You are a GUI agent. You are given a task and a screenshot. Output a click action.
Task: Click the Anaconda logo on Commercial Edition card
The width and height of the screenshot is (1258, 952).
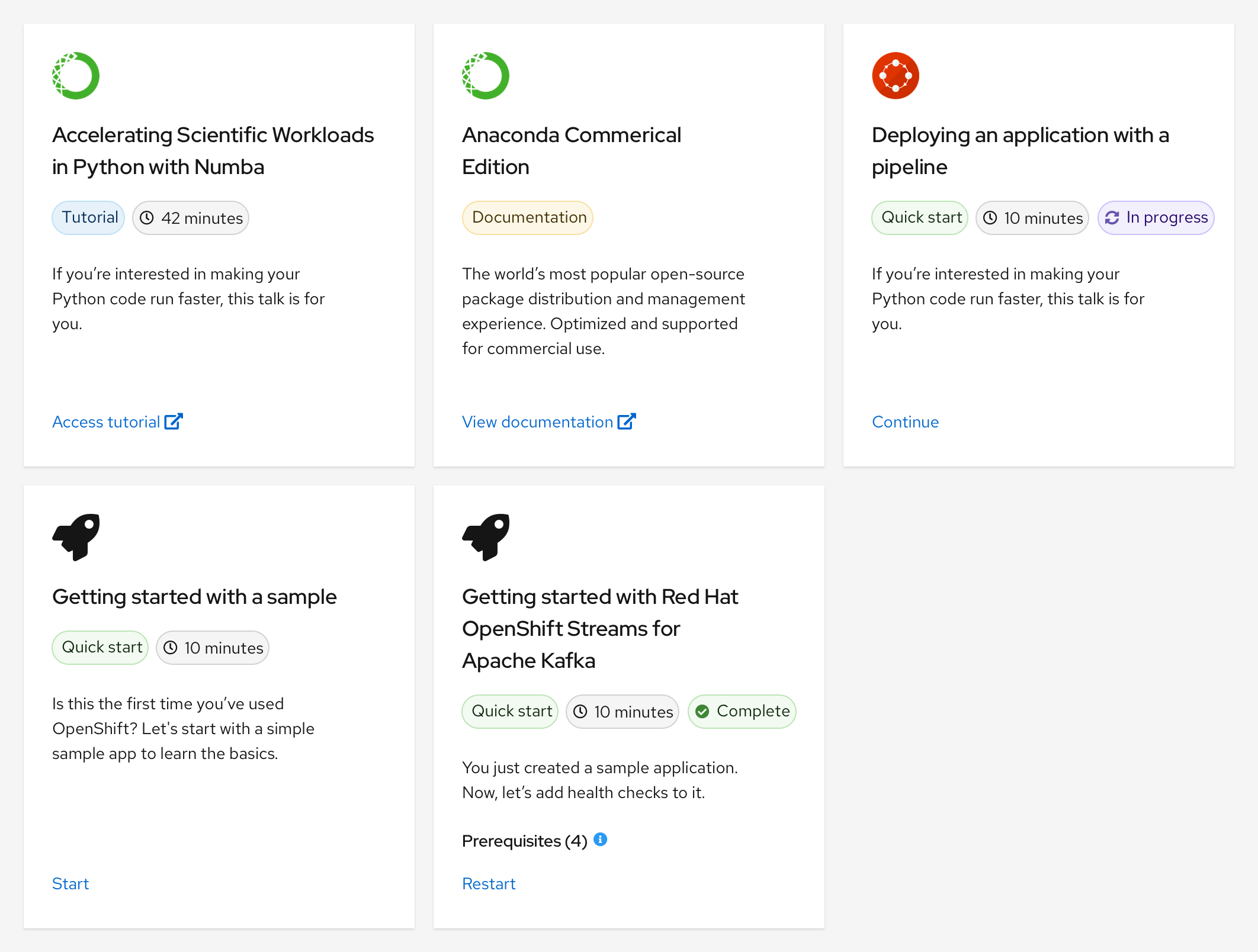point(486,76)
